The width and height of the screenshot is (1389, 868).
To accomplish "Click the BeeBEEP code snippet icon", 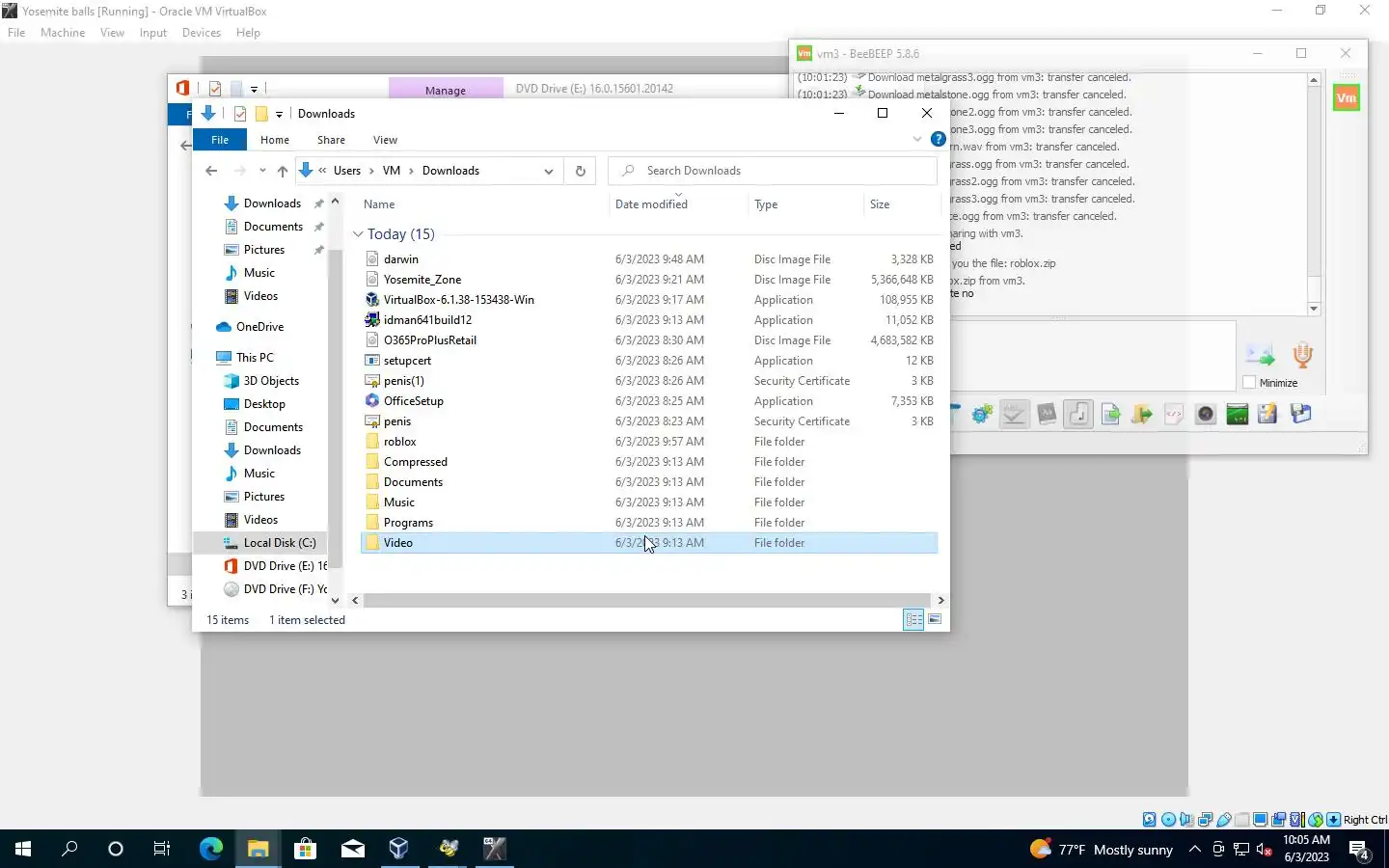I will click(1174, 415).
